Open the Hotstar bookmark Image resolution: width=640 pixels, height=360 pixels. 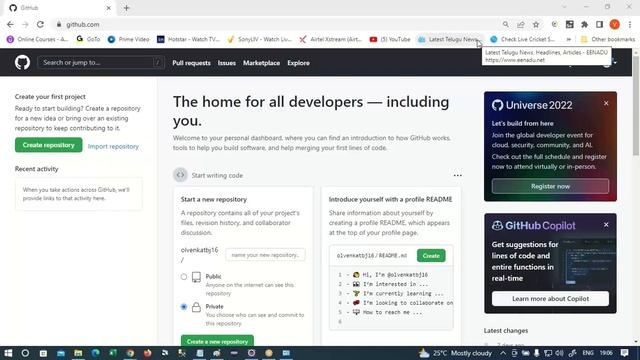tap(189, 39)
